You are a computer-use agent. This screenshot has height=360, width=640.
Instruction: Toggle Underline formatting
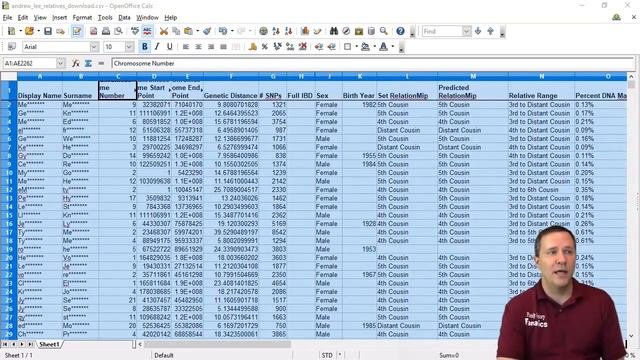click(x=169, y=47)
